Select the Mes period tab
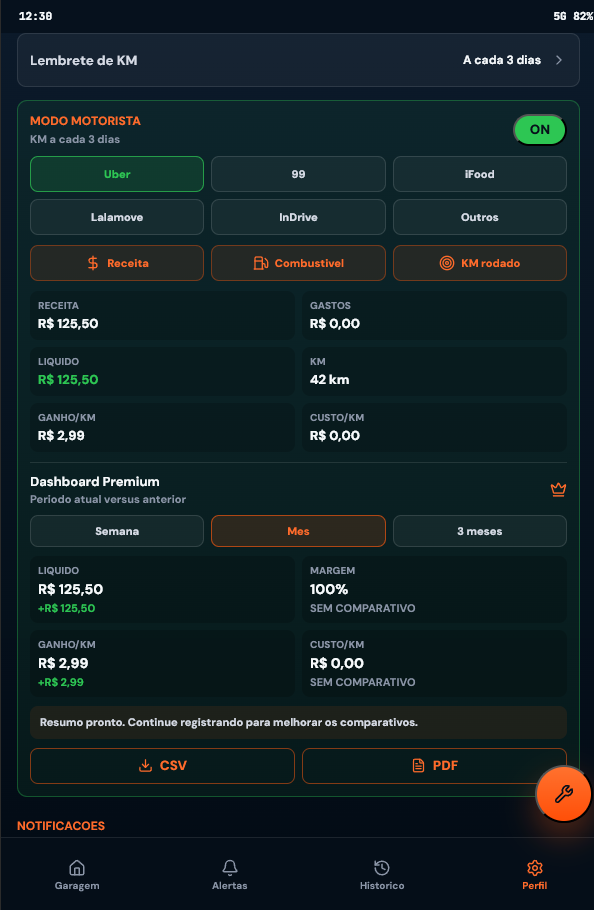The height and width of the screenshot is (910, 594). coord(298,531)
